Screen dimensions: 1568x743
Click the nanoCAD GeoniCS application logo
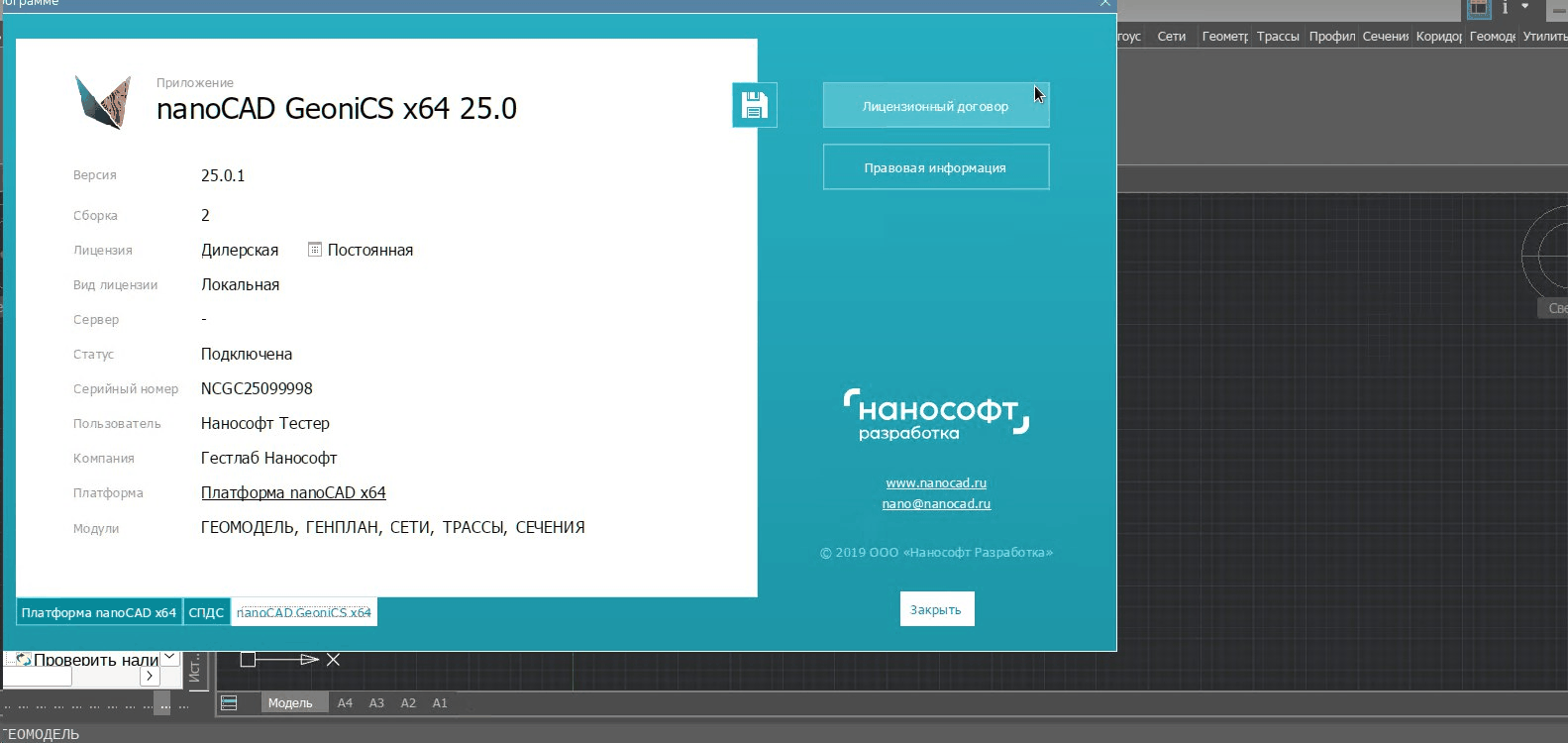click(x=103, y=102)
